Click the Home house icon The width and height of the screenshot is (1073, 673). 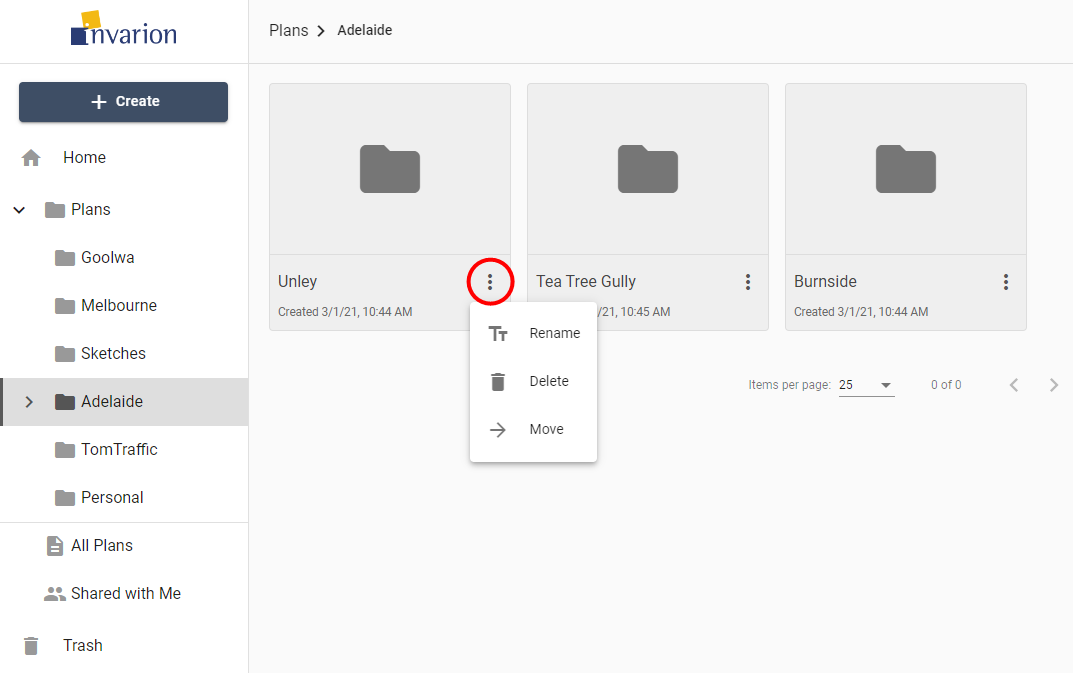click(x=31, y=158)
